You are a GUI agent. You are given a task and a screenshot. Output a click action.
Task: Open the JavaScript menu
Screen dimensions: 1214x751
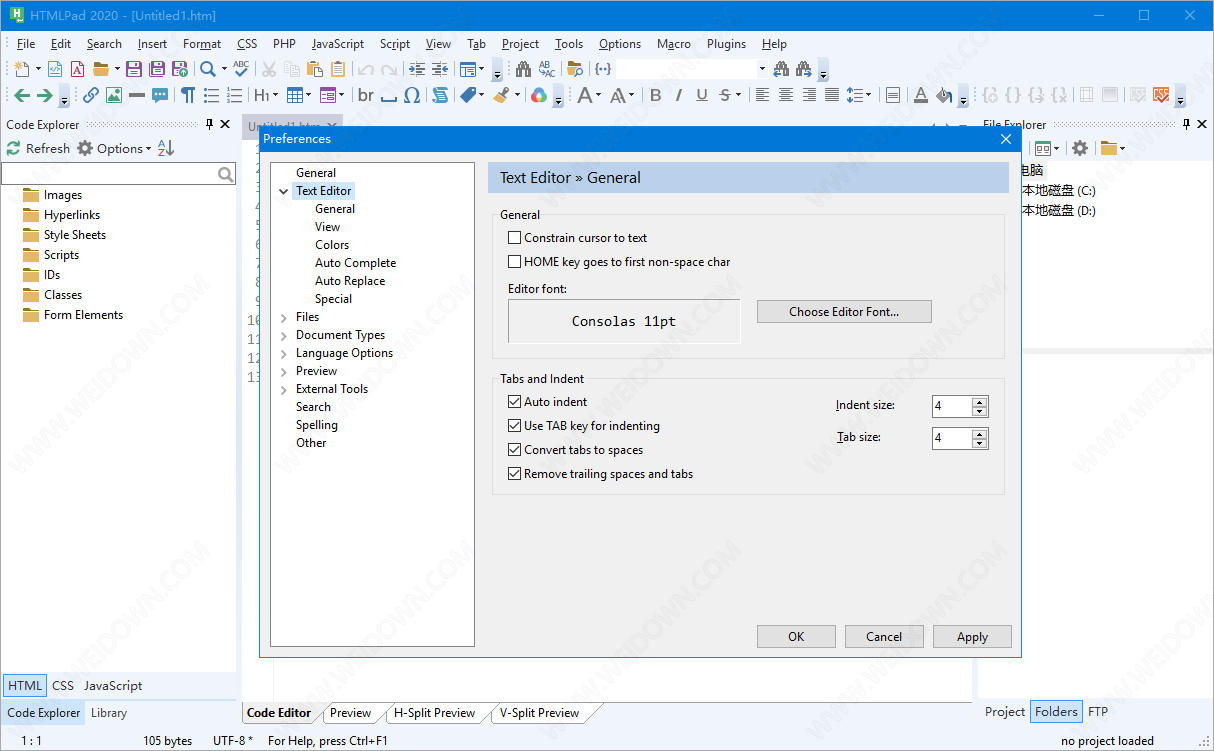pyautogui.click(x=338, y=44)
